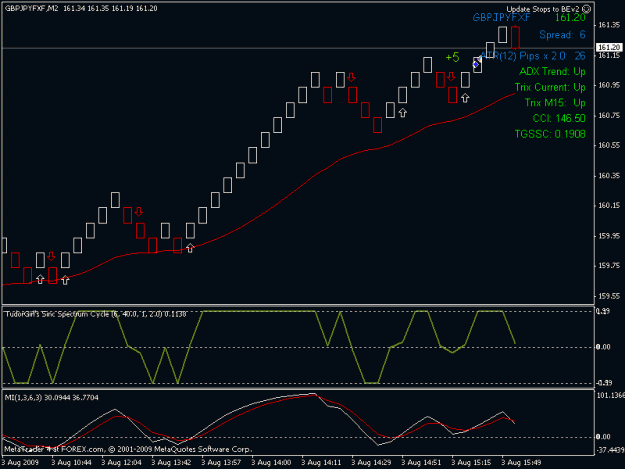625x469 pixels.
Task: Click the '3 Aug 14:51' time label
Action: (421, 463)
